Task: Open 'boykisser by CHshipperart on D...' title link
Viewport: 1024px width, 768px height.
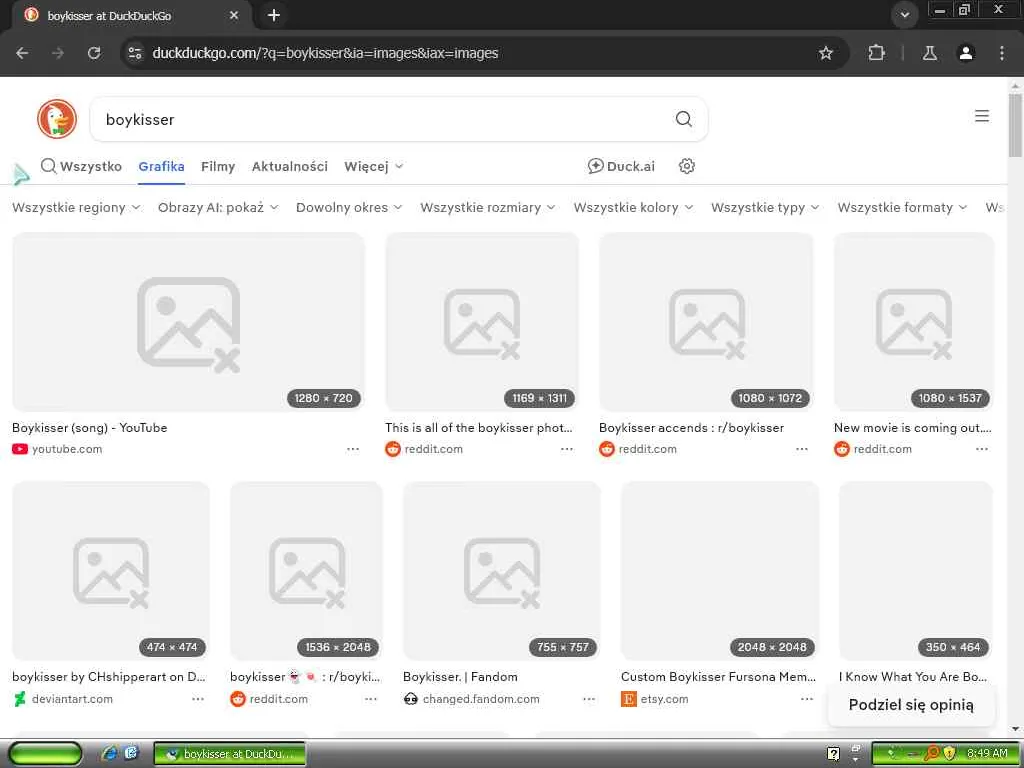Action: pyautogui.click(x=109, y=677)
